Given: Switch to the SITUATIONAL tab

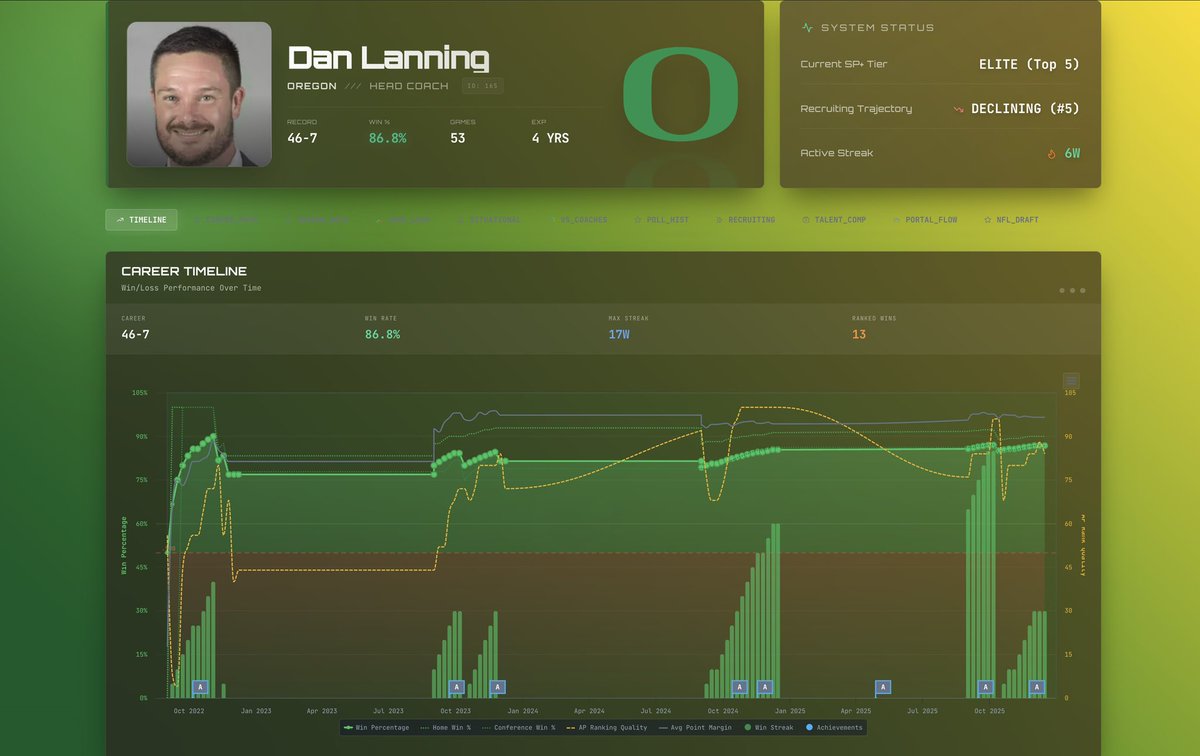Looking at the screenshot, I should [x=489, y=220].
